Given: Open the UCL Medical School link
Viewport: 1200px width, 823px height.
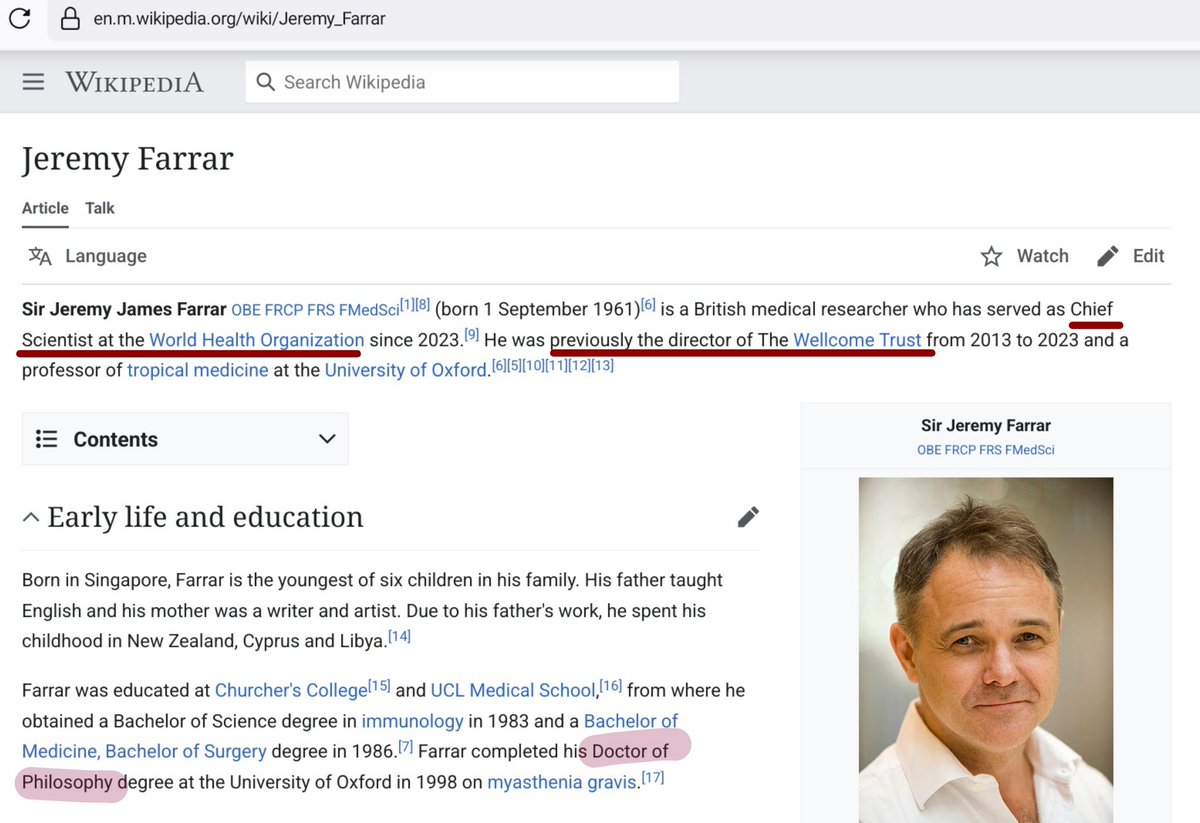Looking at the screenshot, I should point(513,690).
